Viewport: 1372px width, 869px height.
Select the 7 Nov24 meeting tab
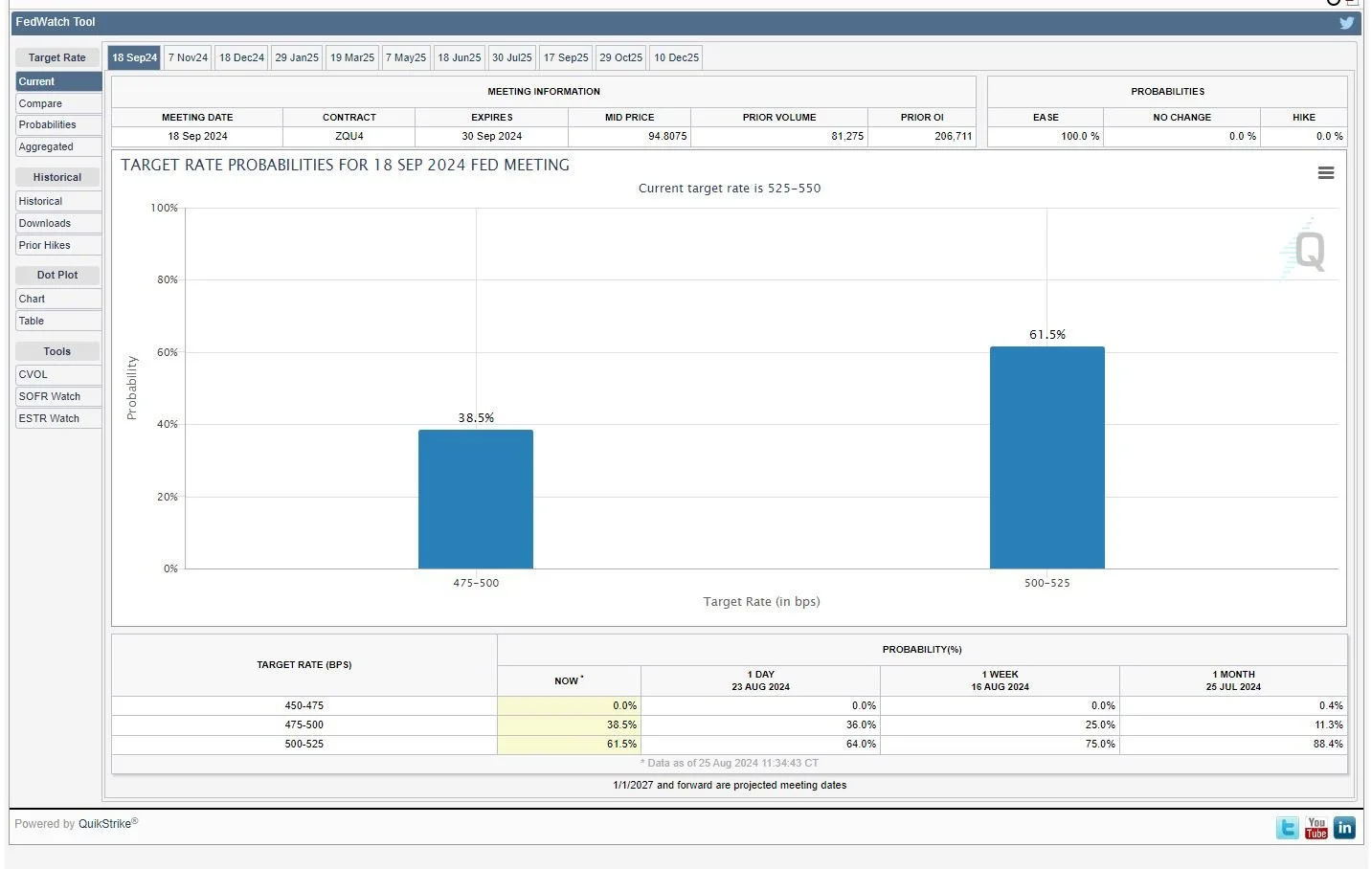point(188,57)
